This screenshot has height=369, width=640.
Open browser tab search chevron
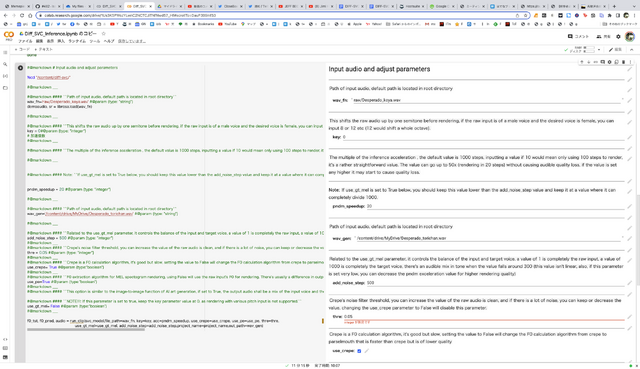tap(634, 7)
